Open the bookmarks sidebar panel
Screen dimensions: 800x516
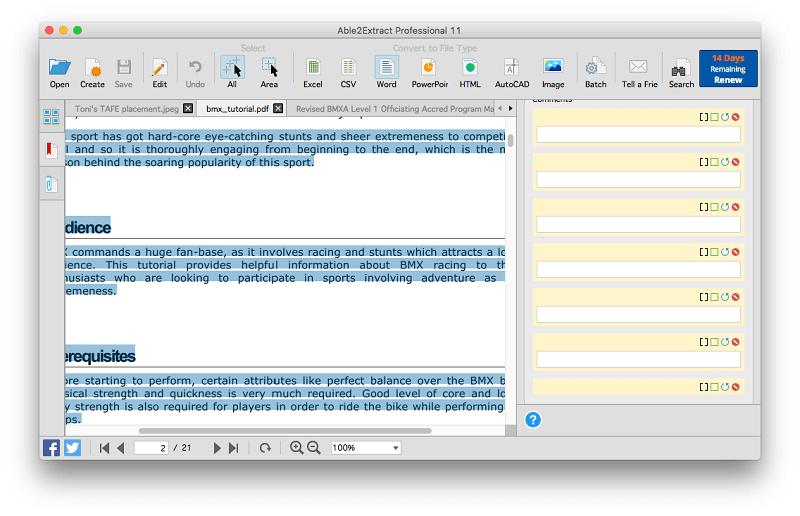coord(51,151)
